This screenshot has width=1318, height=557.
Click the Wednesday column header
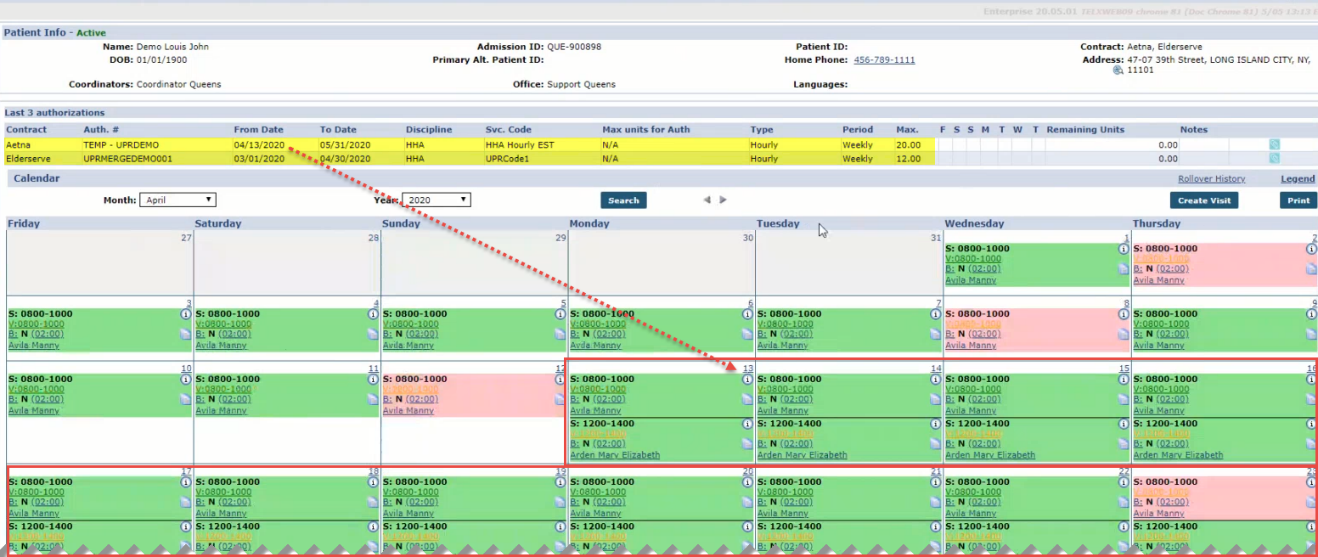pos(974,224)
